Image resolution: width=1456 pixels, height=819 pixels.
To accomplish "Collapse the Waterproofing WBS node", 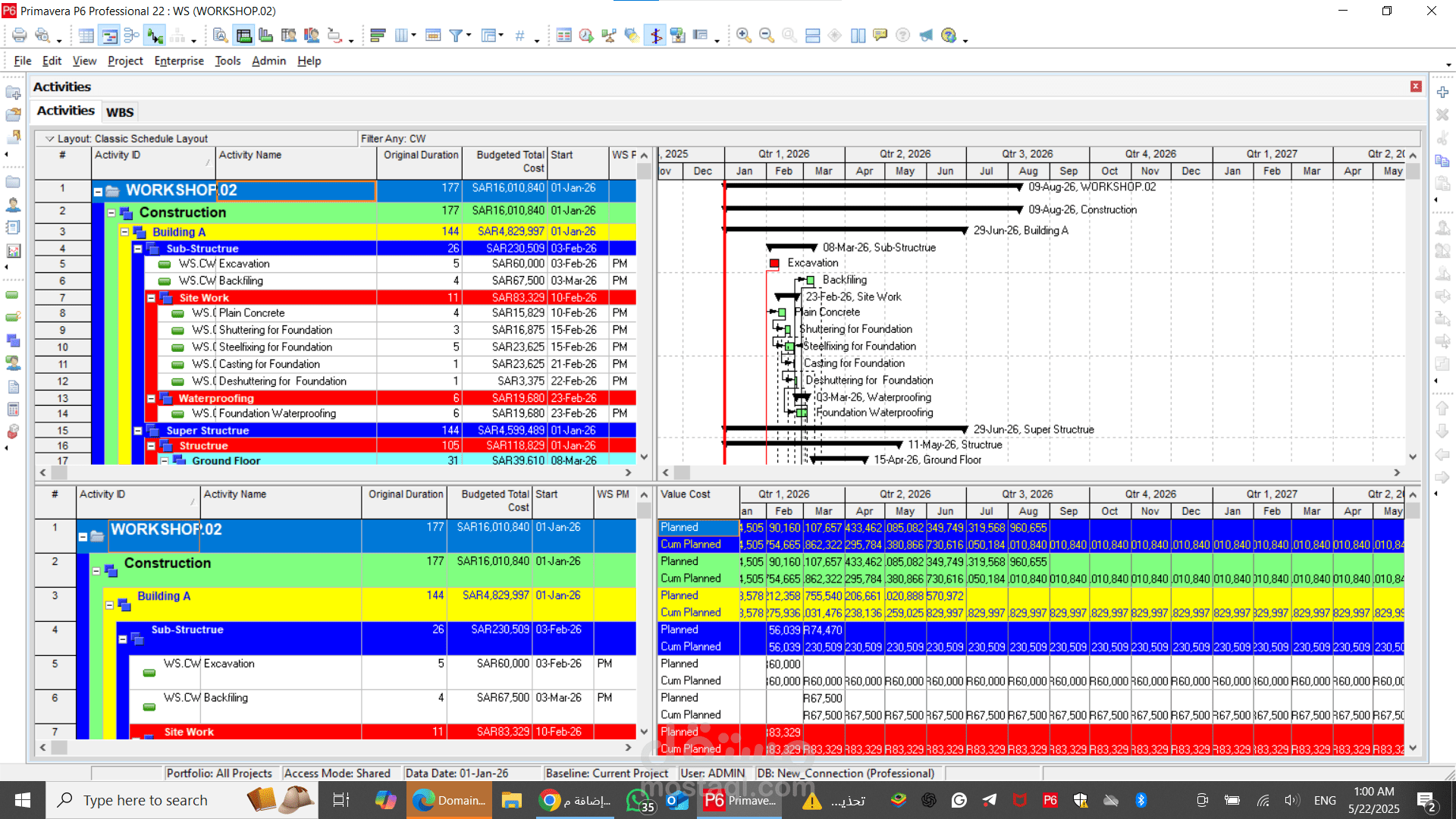I will (x=151, y=398).
